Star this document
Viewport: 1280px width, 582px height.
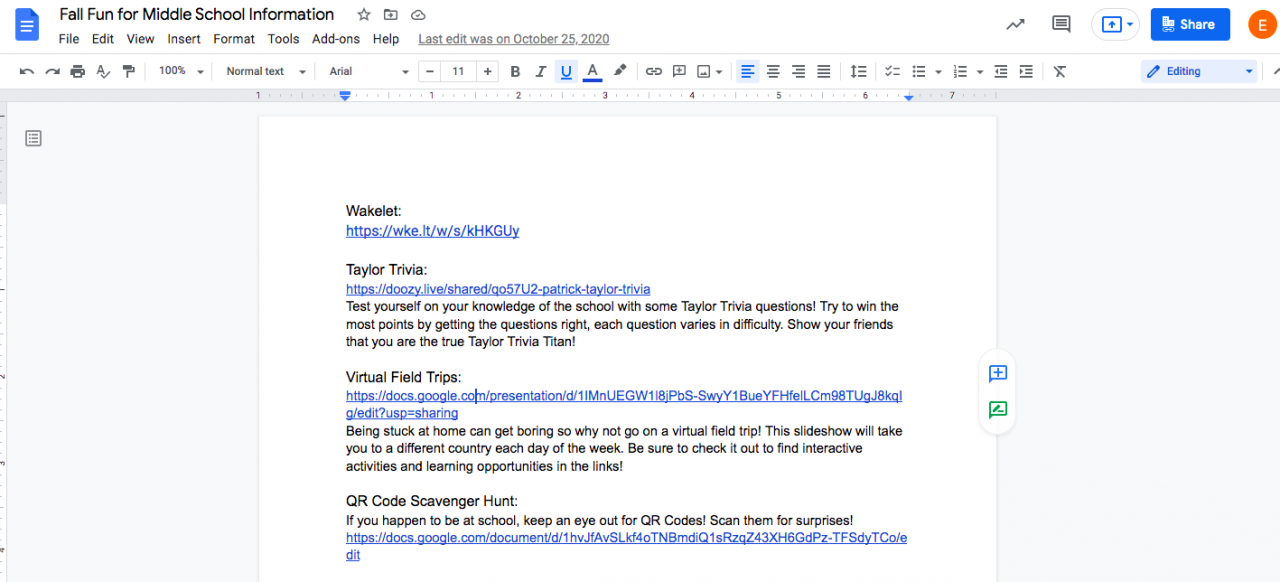coord(364,15)
